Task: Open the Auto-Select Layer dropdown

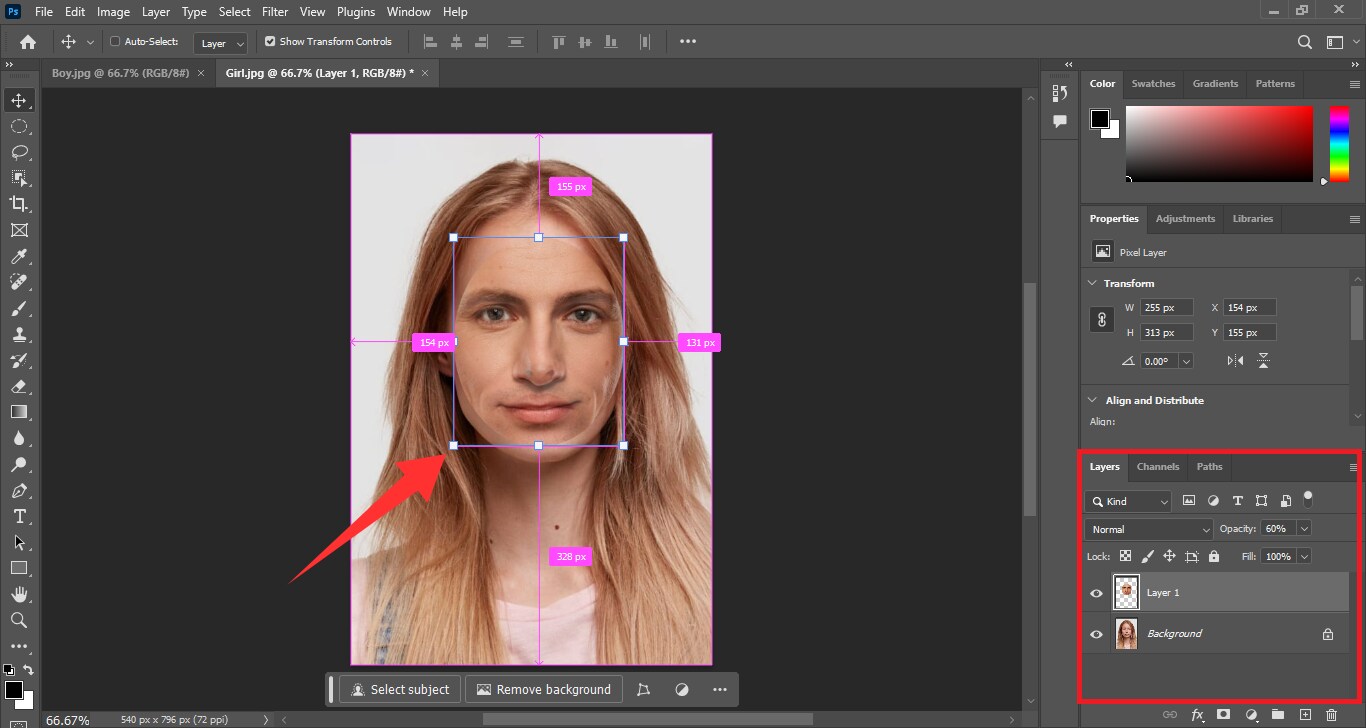Action: [221, 43]
